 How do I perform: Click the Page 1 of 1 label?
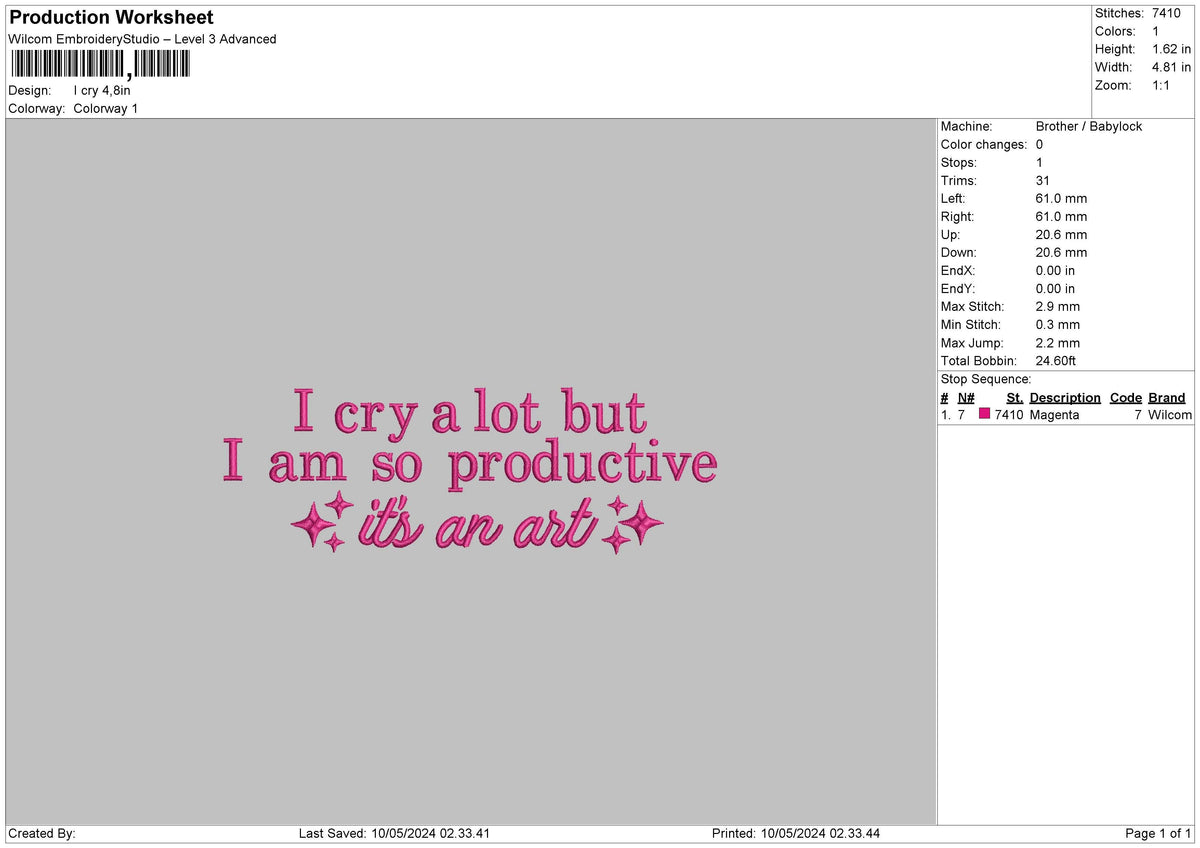click(x=1155, y=832)
